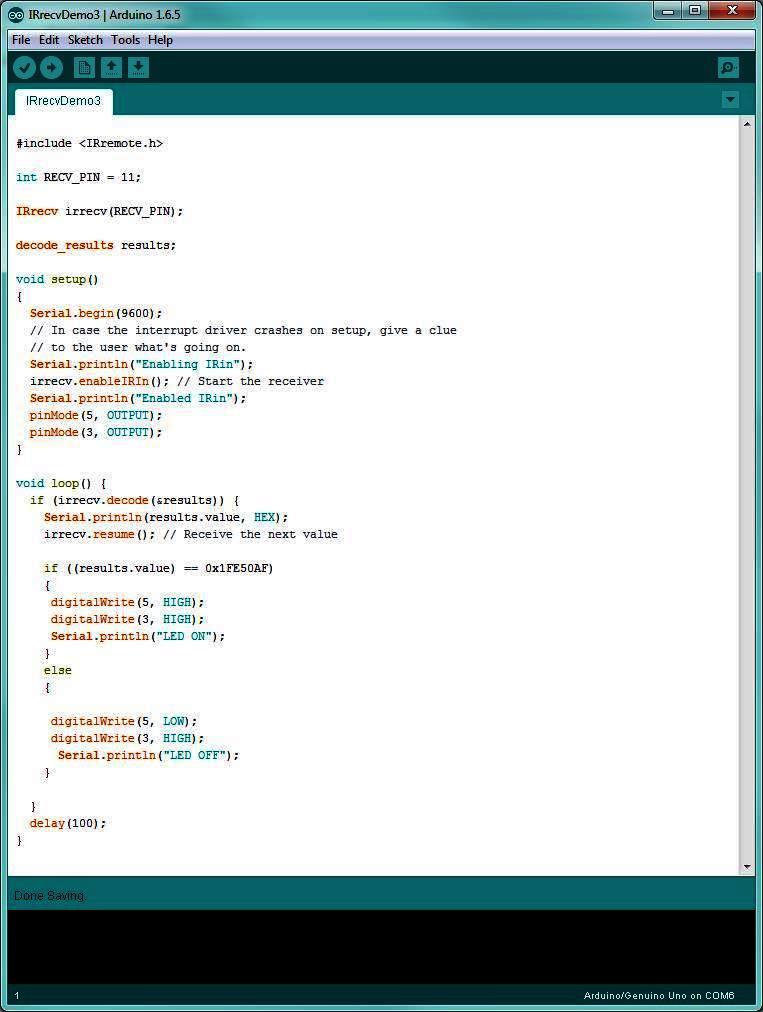
Task: Open the Serial Monitor magnifier icon
Action: (x=728, y=67)
